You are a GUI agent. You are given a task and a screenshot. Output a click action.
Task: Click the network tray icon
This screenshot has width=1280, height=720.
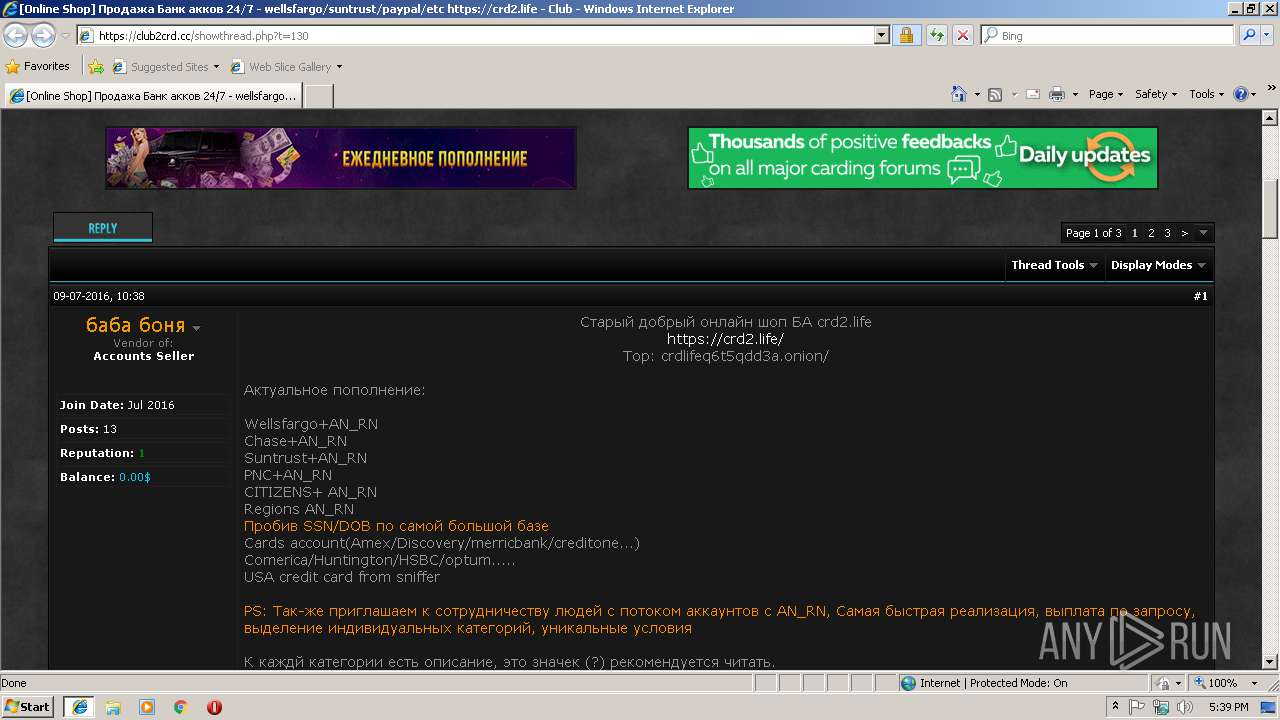point(1161,707)
